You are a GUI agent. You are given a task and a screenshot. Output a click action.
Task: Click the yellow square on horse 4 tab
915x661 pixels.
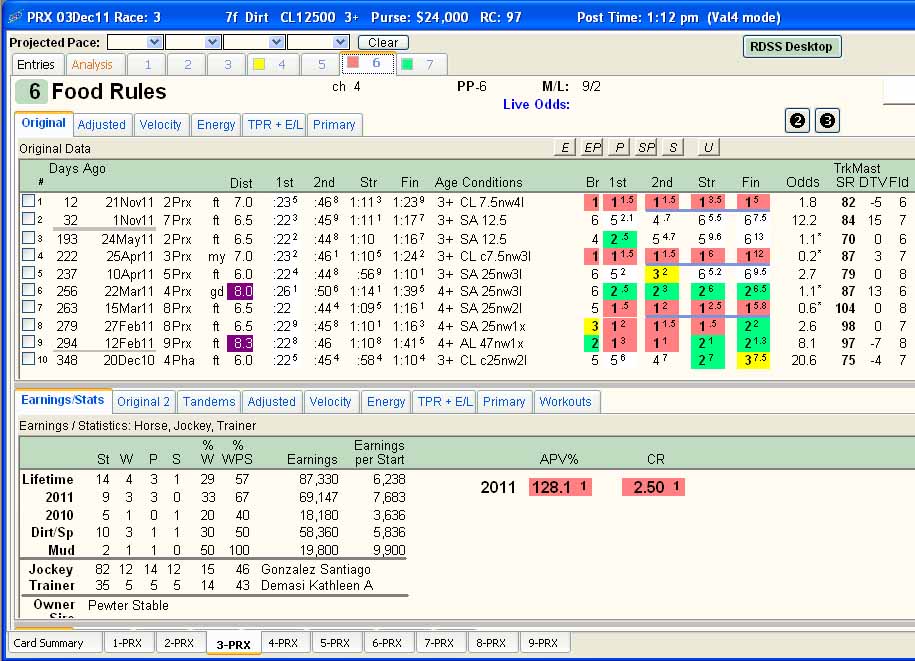tap(259, 65)
